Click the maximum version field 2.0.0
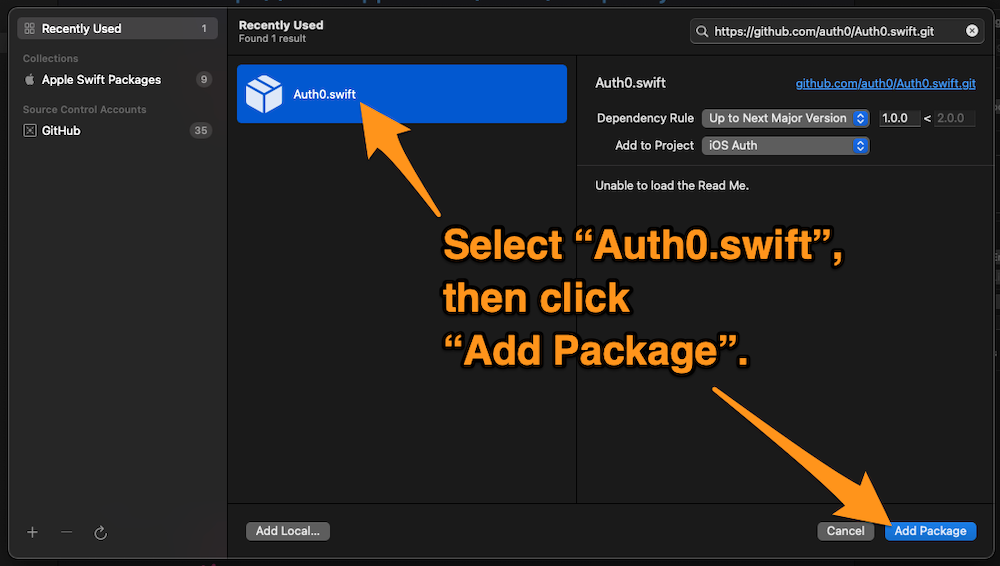Screen dimensions: 1000x566 955,118
